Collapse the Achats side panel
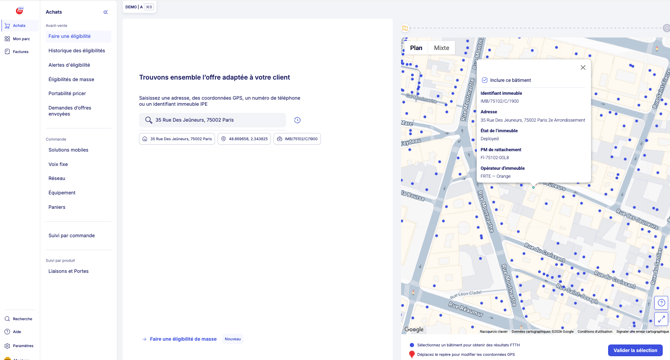670x360 pixels. point(106,12)
